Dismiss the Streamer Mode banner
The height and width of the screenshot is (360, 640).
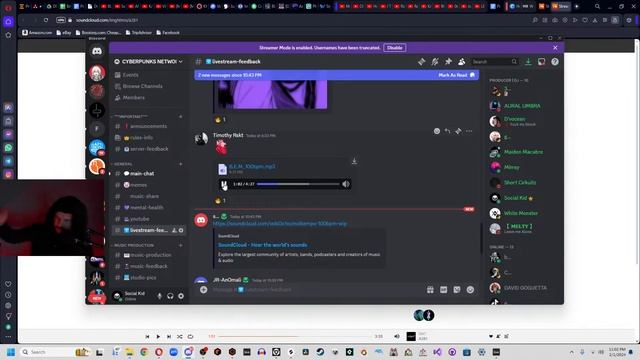[555, 48]
